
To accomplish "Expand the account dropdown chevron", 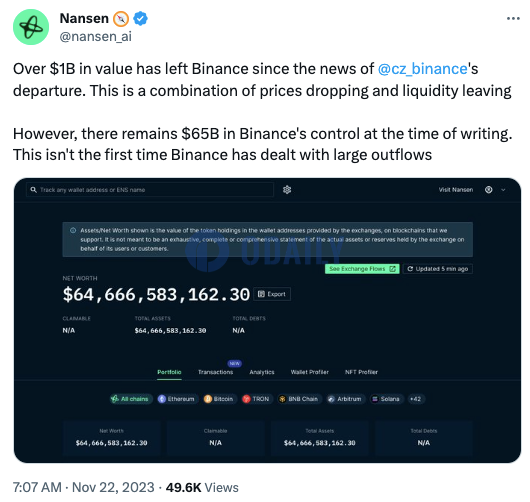I will click(503, 190).
